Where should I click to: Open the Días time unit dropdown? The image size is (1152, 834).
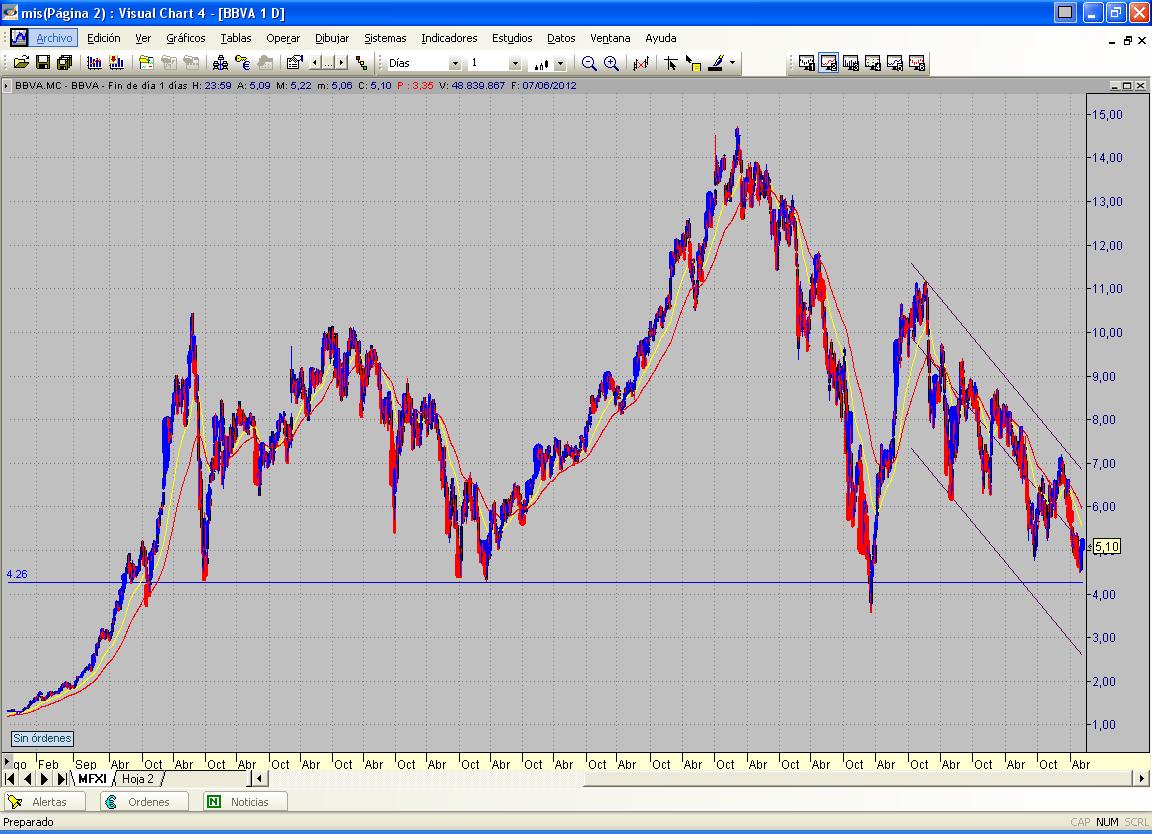(455, 64)
